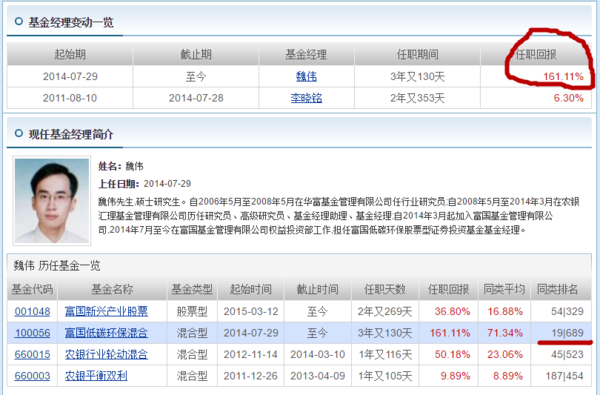Select tenure 2年又269天
This screenshot has height=395, width=600.
[x=385, y=311]
